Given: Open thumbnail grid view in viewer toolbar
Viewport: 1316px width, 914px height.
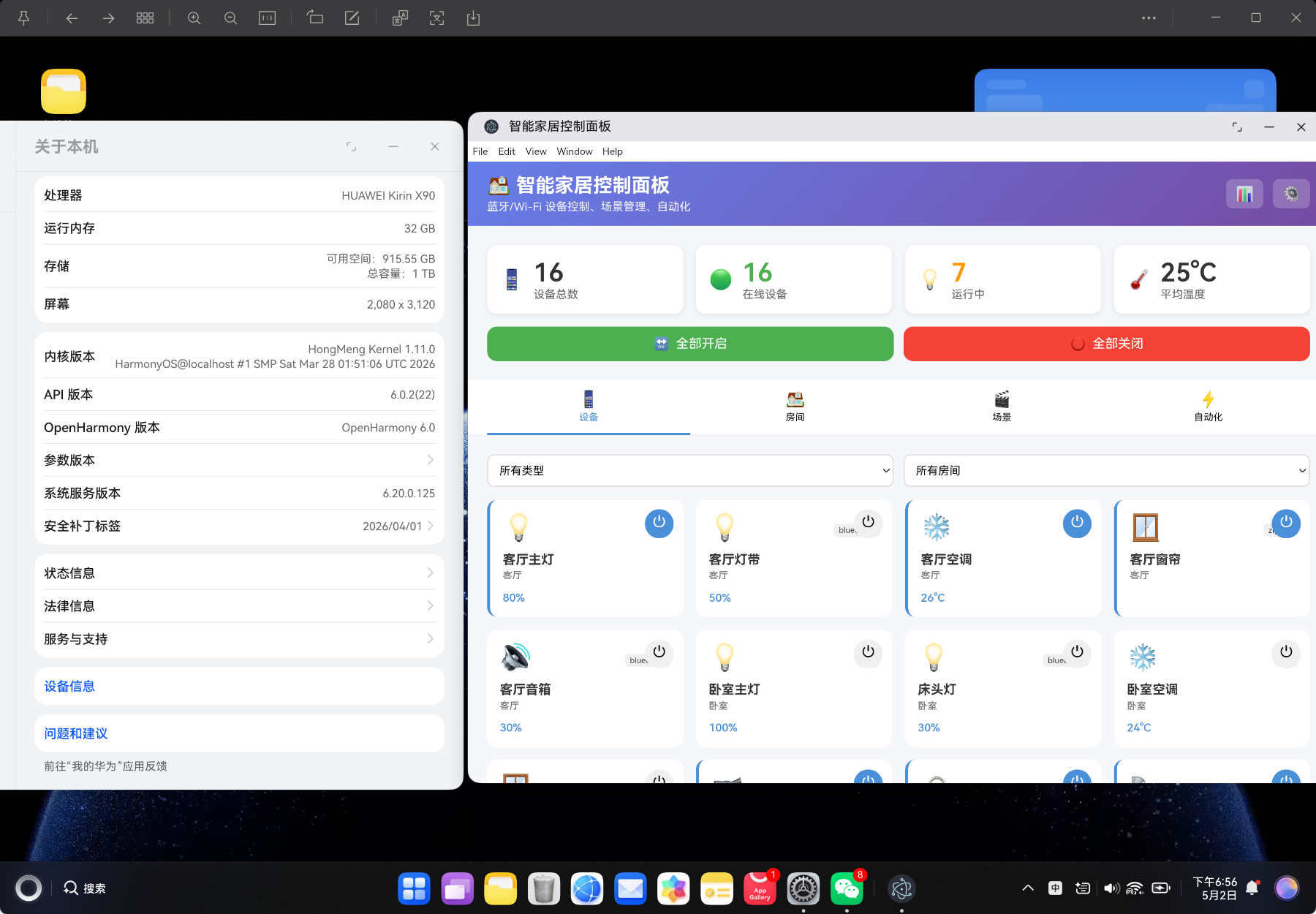Looking at the screenshot, I should pyautogui.click(x=145, y=18).
